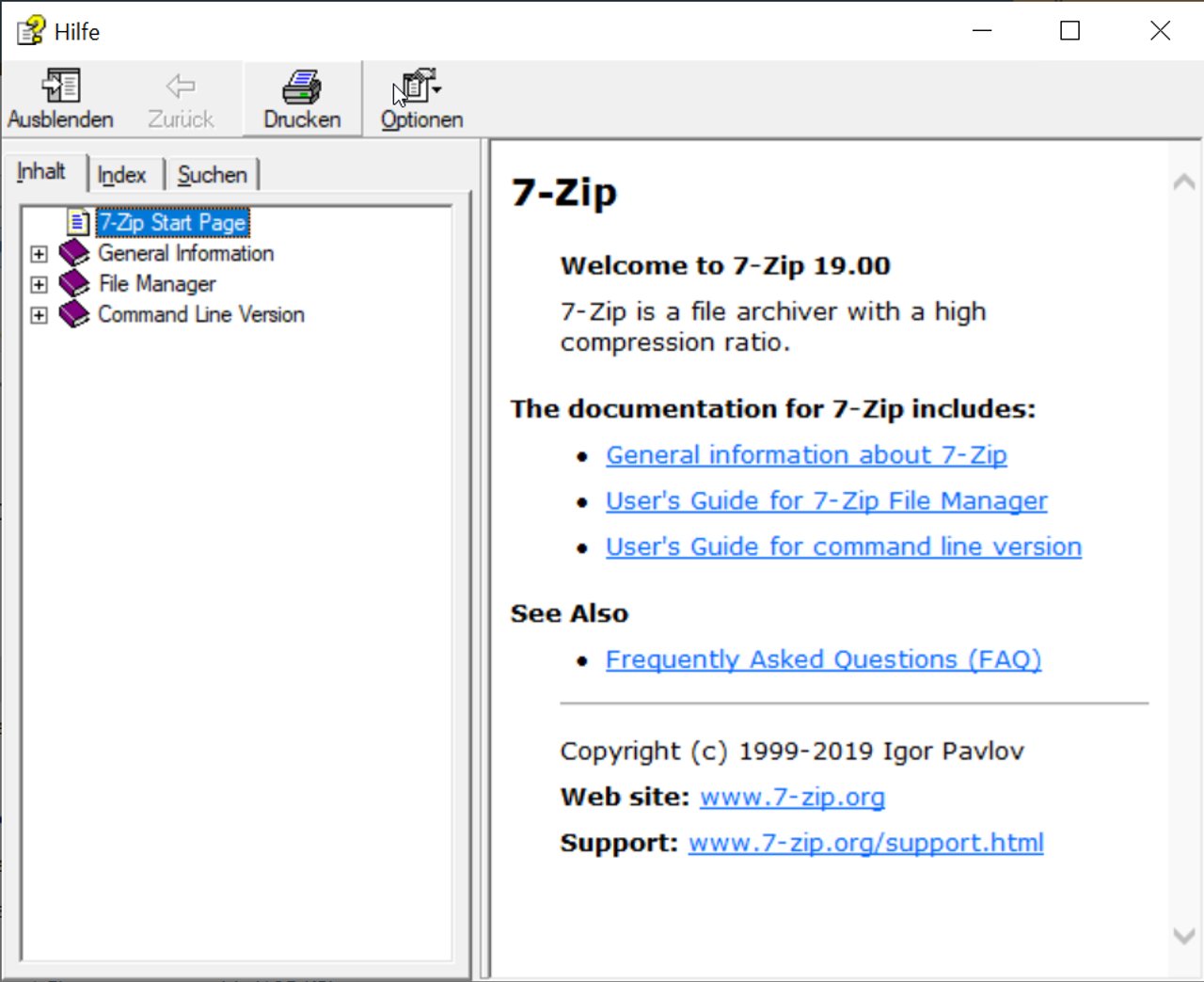Open the Frequently Asked Questions (FAQ) link
This screenshot has height=982, width=1204.
pyautogui.click(x=823, y=660)
